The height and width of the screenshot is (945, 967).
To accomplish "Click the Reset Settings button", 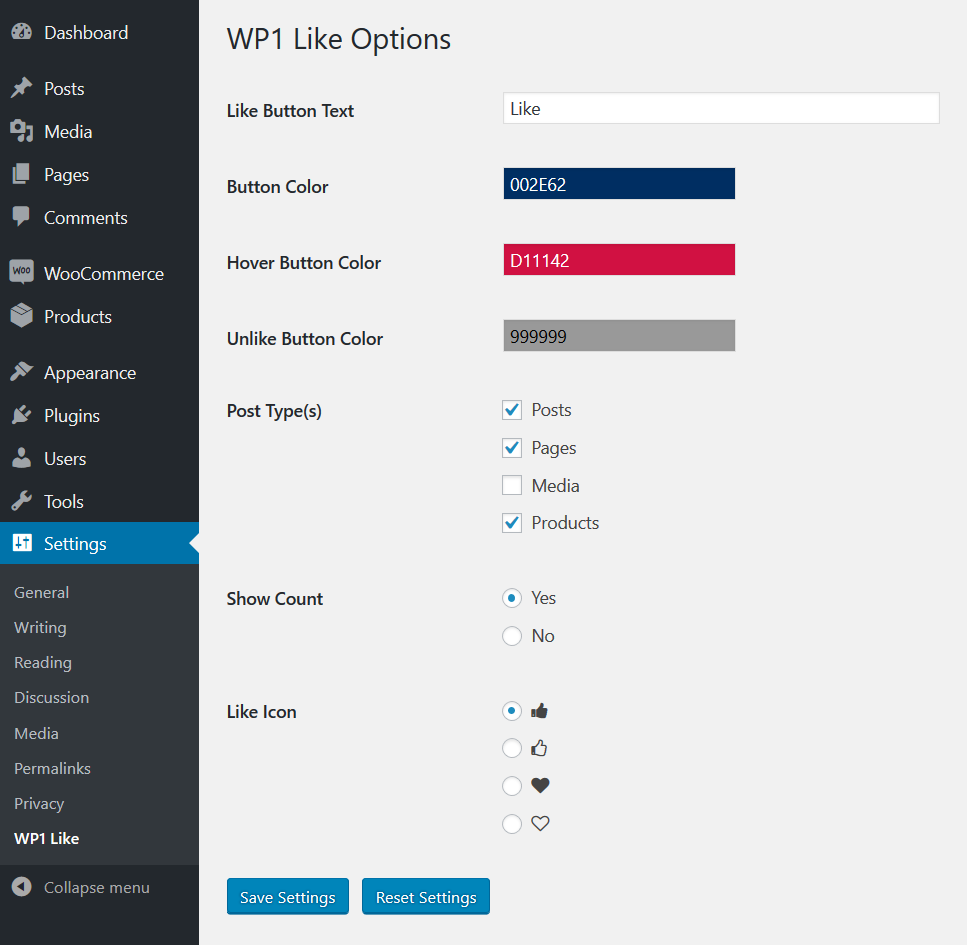I will 426,897.
